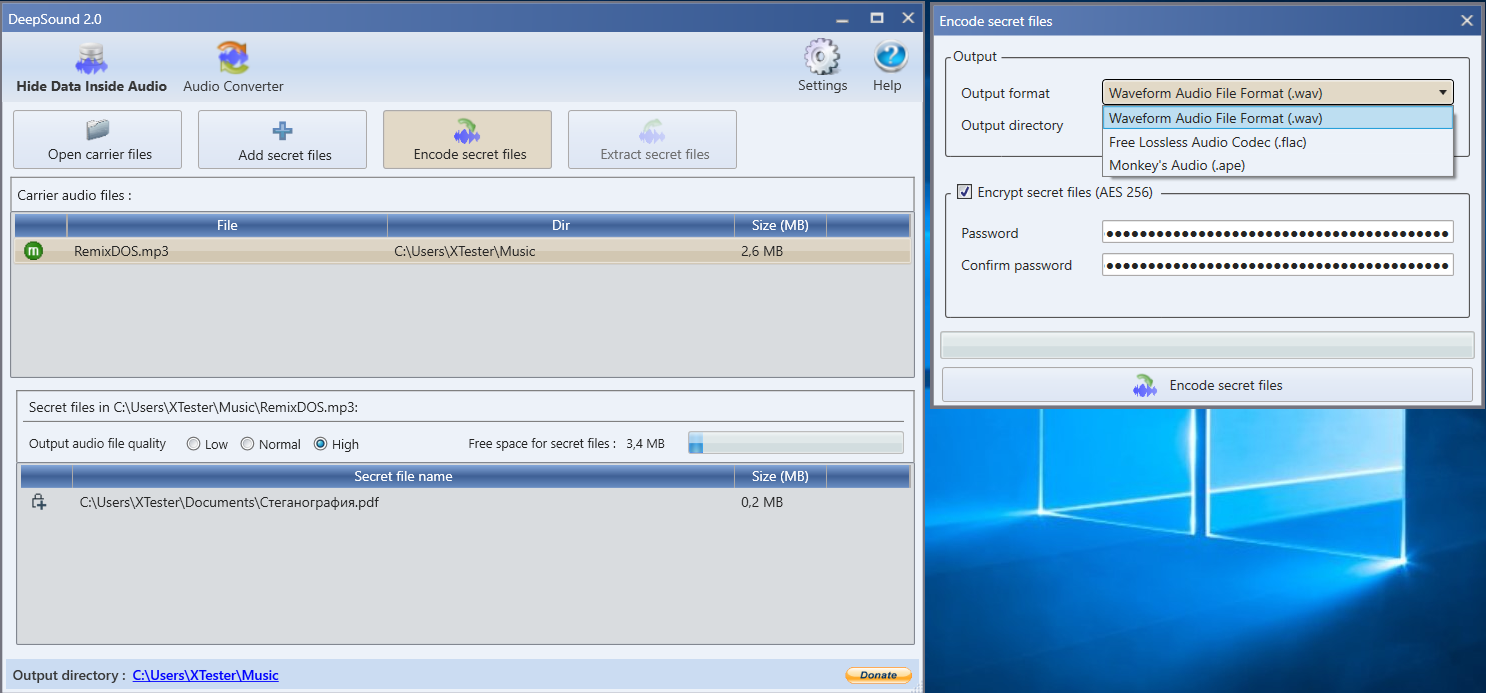Select Normal output audio quality
The height and width of the screenshot is (693, 1486).
[x=247, y=444]
